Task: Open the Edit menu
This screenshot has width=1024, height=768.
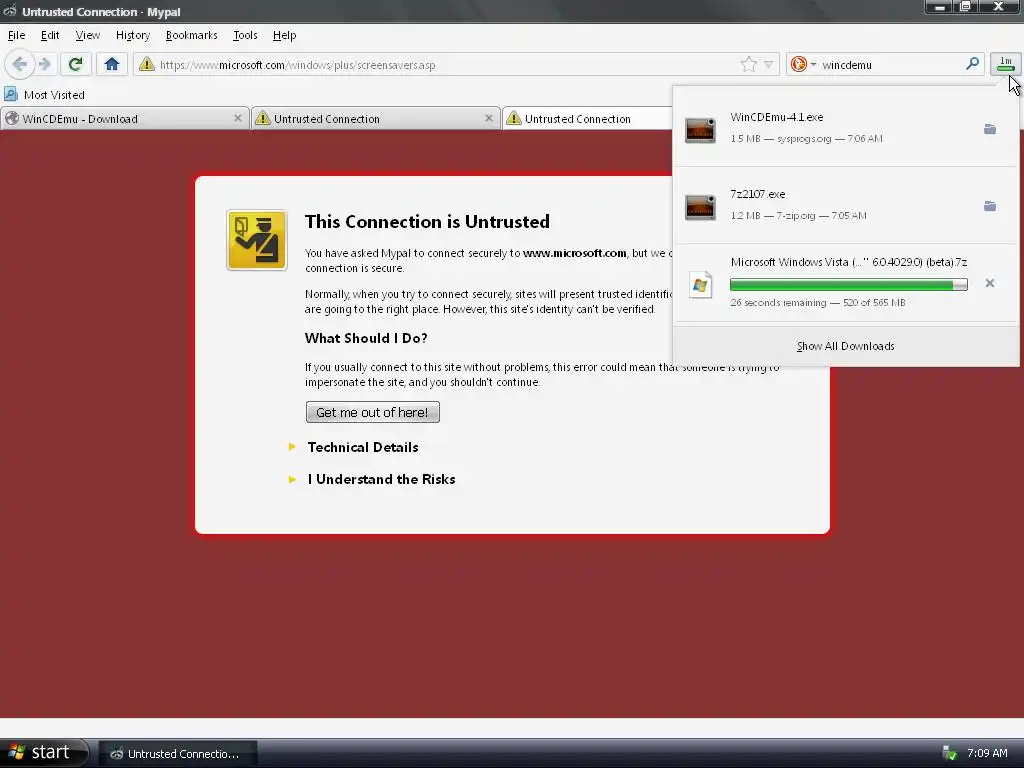Action: 50,35
